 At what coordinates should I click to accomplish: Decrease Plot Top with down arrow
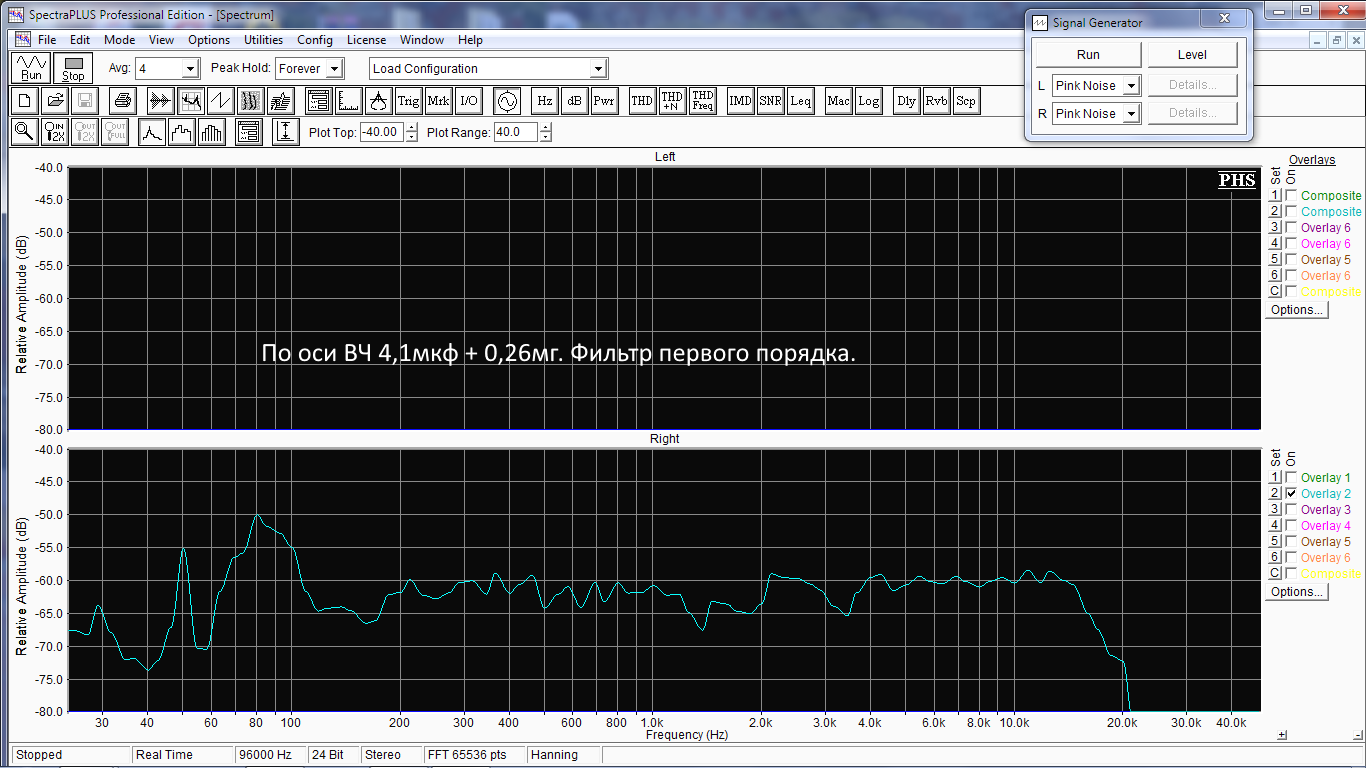click(x=411, y=137)
